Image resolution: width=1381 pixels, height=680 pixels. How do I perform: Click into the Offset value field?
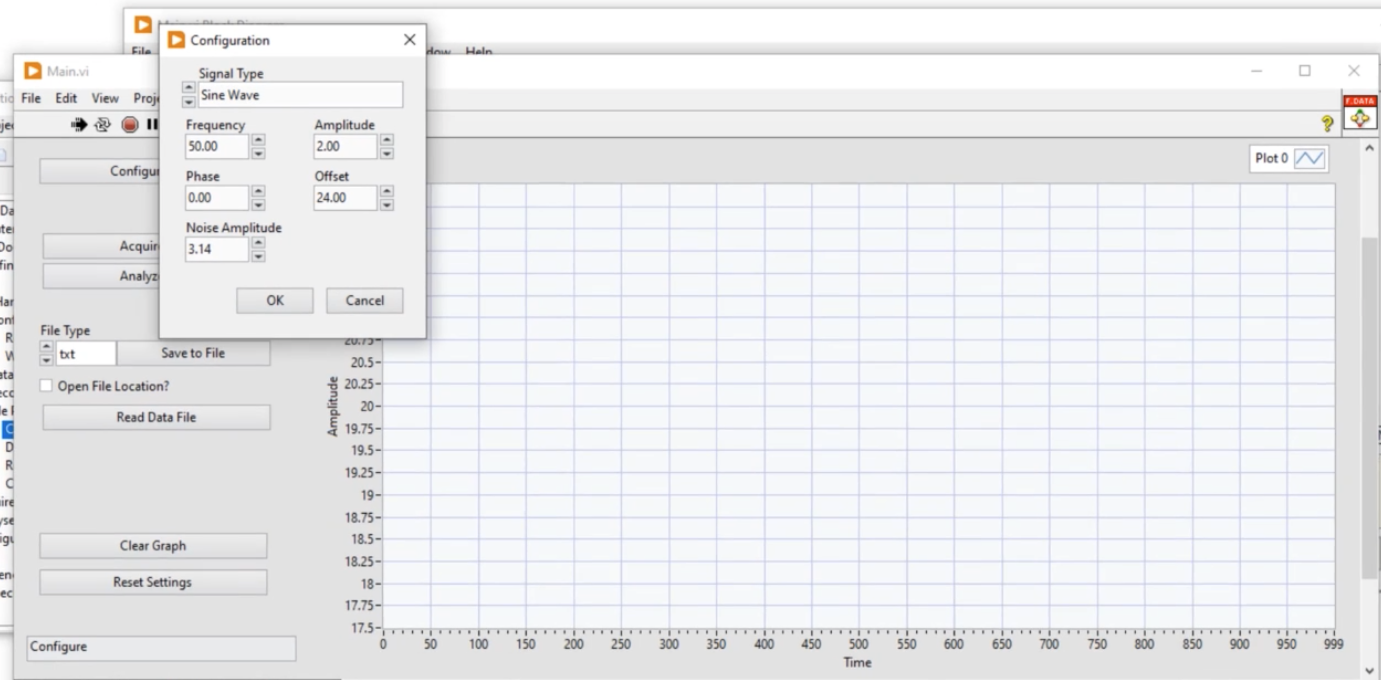345,198
